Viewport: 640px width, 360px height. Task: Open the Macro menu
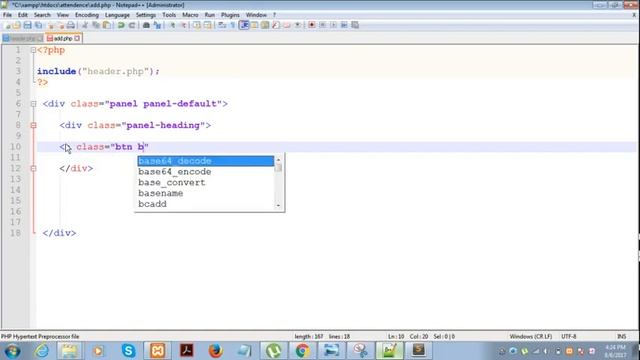pos(190,15)
